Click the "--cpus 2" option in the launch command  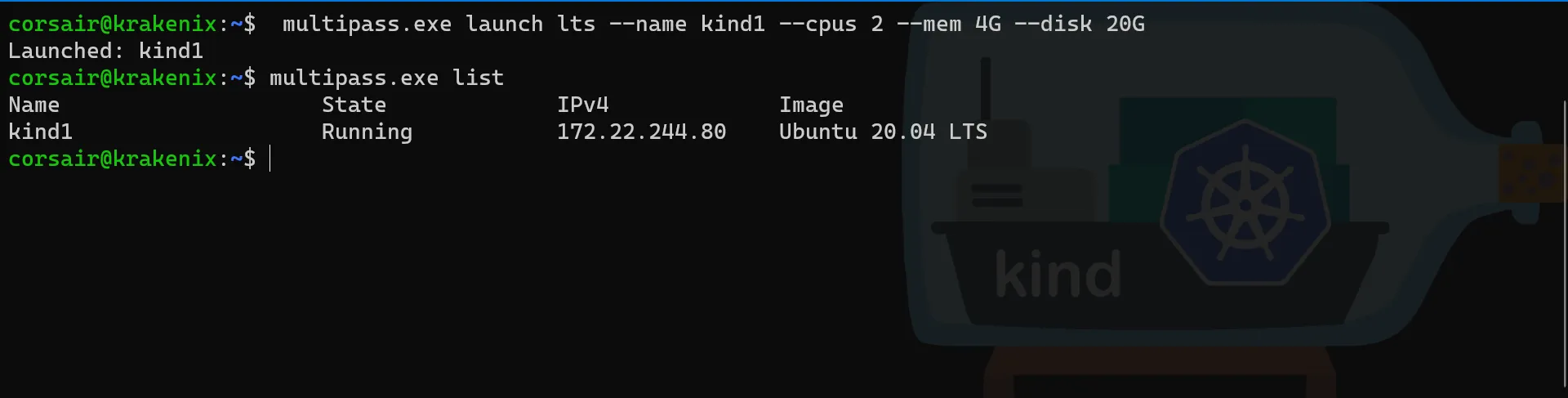tap(831, 24)
